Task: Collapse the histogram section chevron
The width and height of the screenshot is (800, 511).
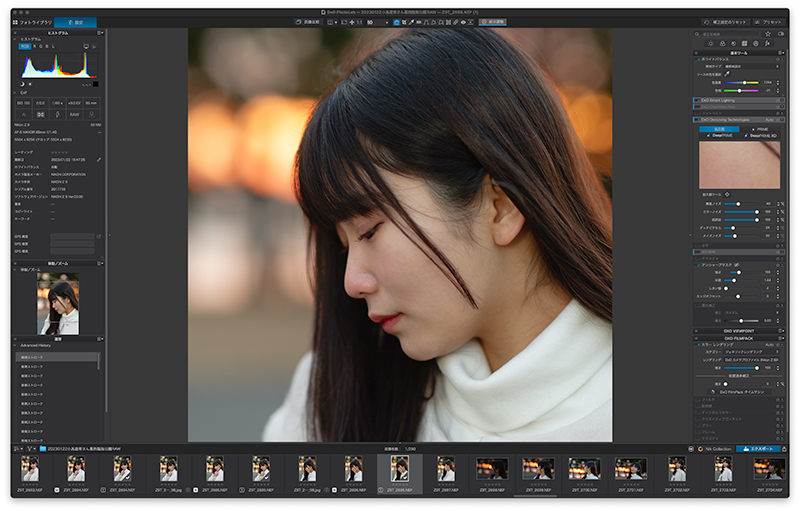Action: 15,39
